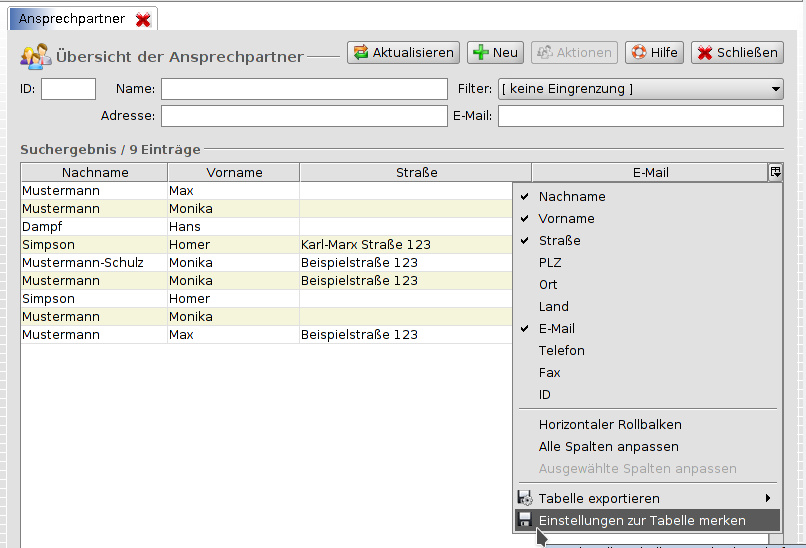Viewport: 806px width, 548px height.
Task: Click the red X on Ansprechpartner tab
Action: pos(144,20)
